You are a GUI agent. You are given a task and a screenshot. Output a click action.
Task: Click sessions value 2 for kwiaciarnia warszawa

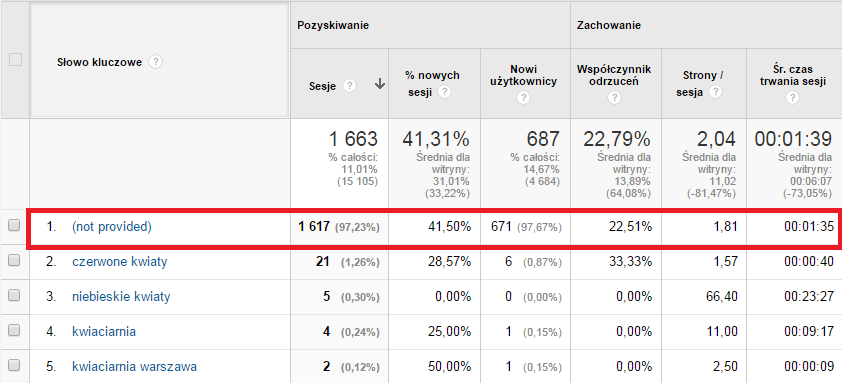(x=326, y=366)
